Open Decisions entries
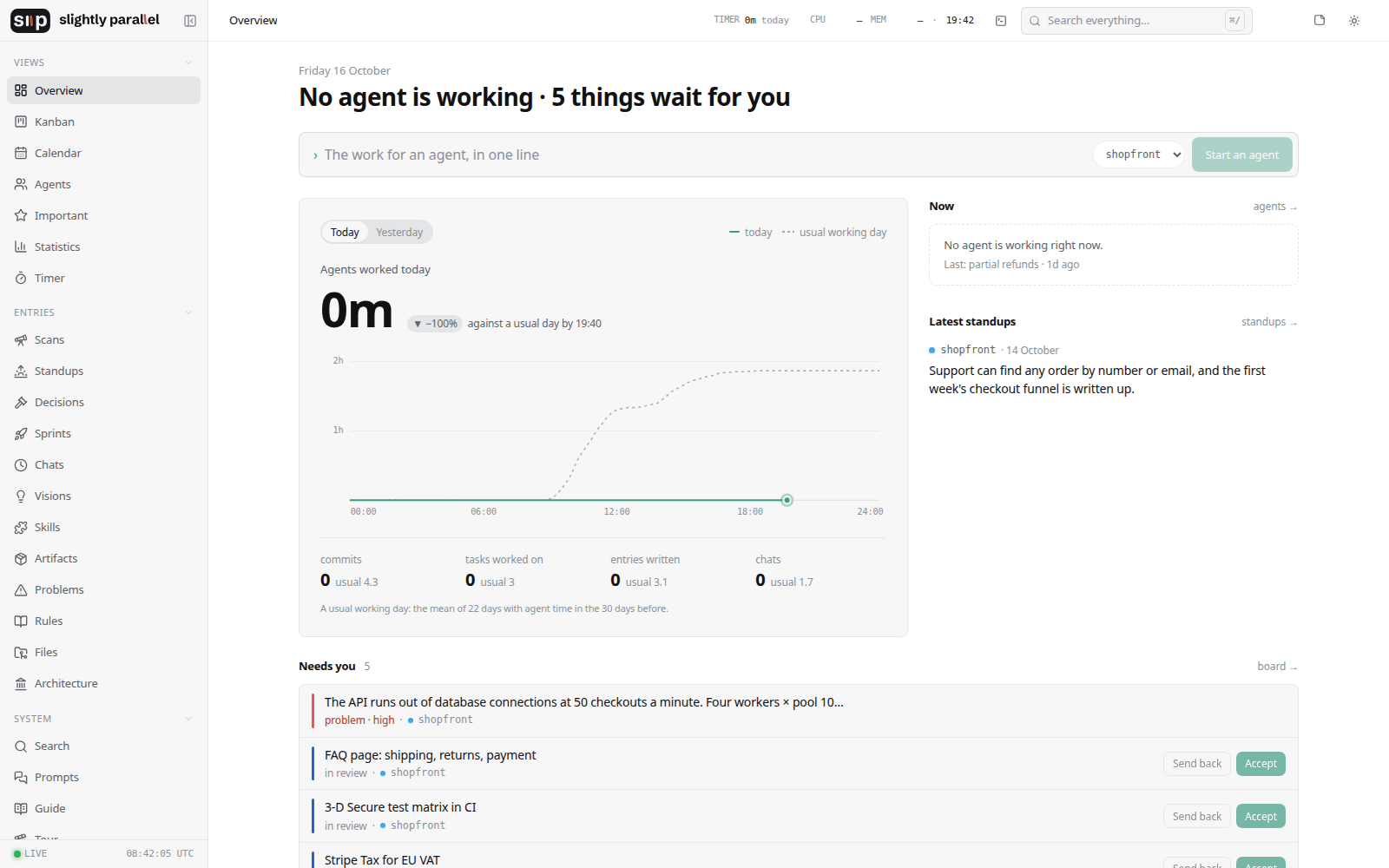This screenshot has height=868, width=1389. coord(103,402)
